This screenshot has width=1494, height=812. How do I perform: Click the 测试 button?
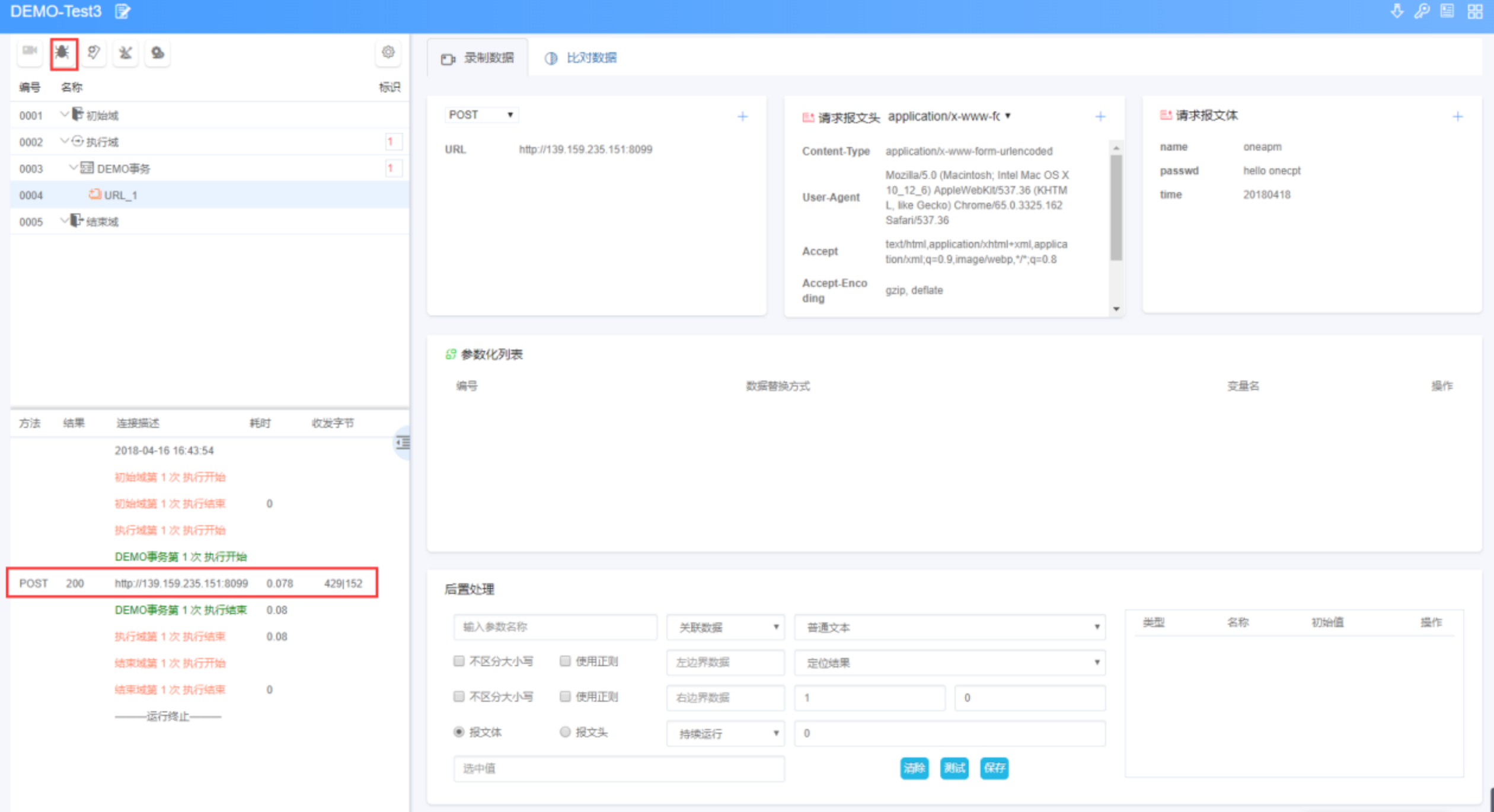954,768
